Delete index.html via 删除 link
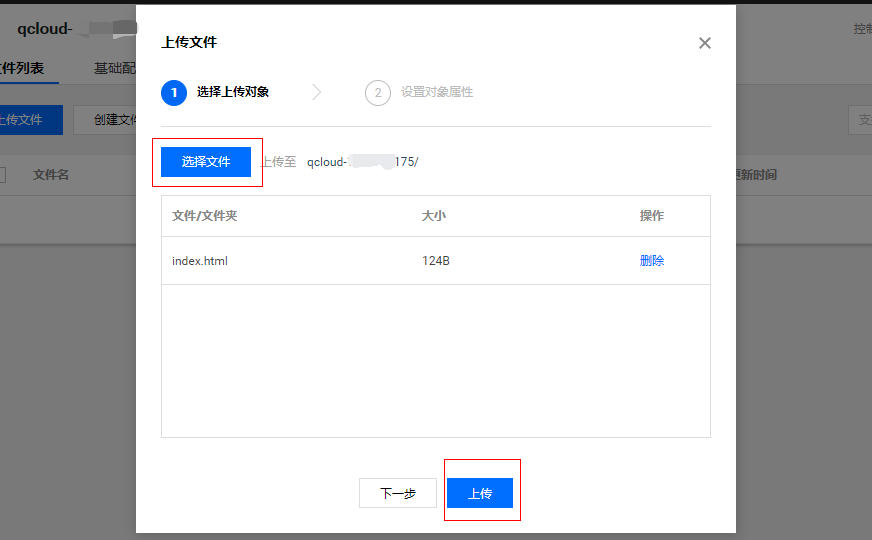This screenshot has width=872, height=540. [652, 261]
